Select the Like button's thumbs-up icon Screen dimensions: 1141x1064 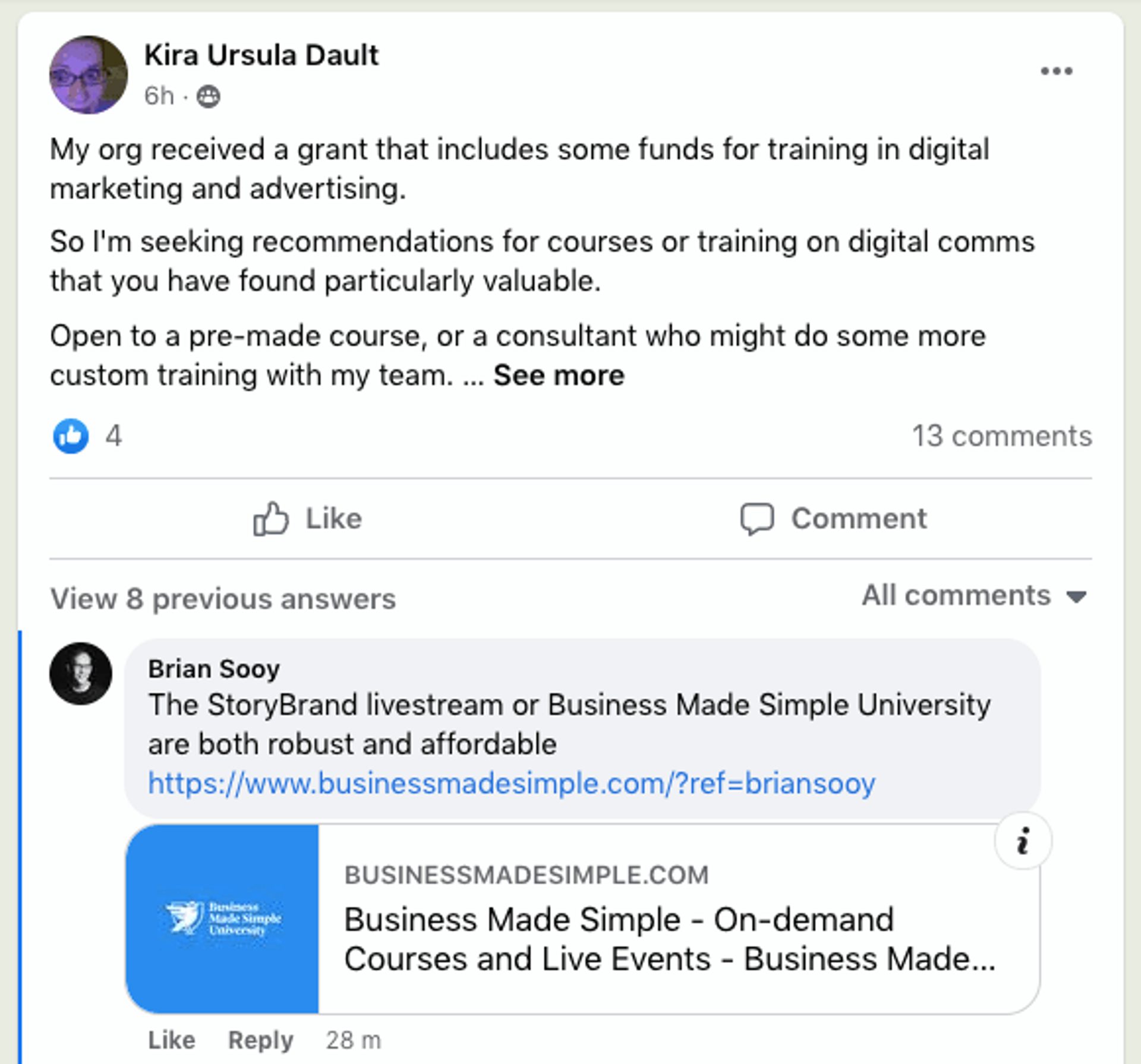[272, 518]
